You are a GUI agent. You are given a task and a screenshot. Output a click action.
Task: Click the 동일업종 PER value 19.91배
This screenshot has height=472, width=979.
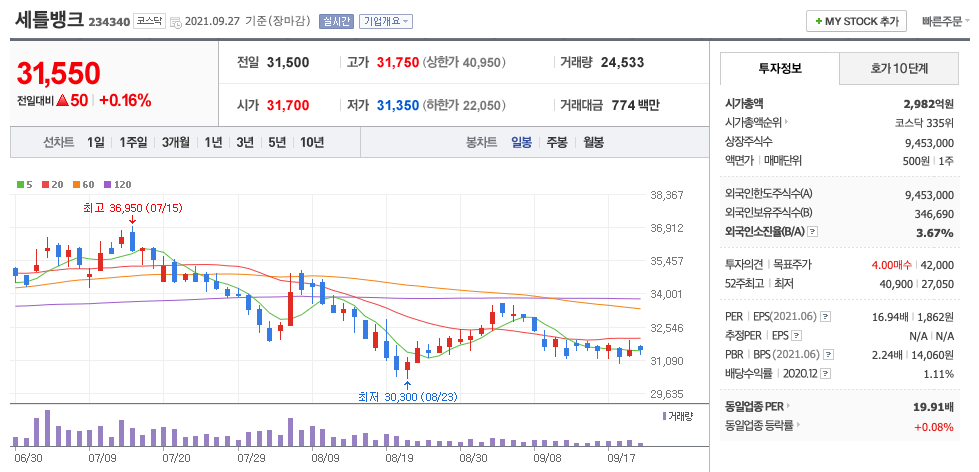pos(933,408)
